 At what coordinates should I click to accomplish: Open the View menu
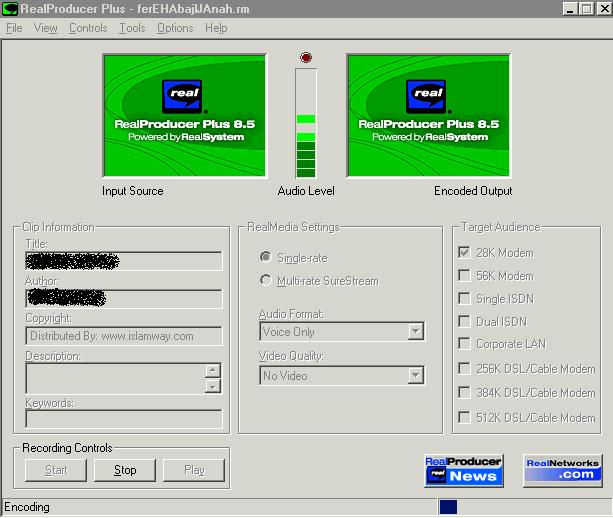click(45, 28)
